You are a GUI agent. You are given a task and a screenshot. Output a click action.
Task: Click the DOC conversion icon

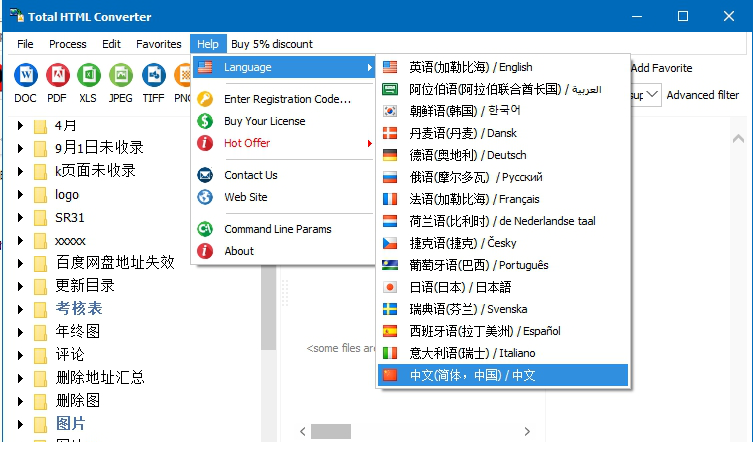click(25, 75)
